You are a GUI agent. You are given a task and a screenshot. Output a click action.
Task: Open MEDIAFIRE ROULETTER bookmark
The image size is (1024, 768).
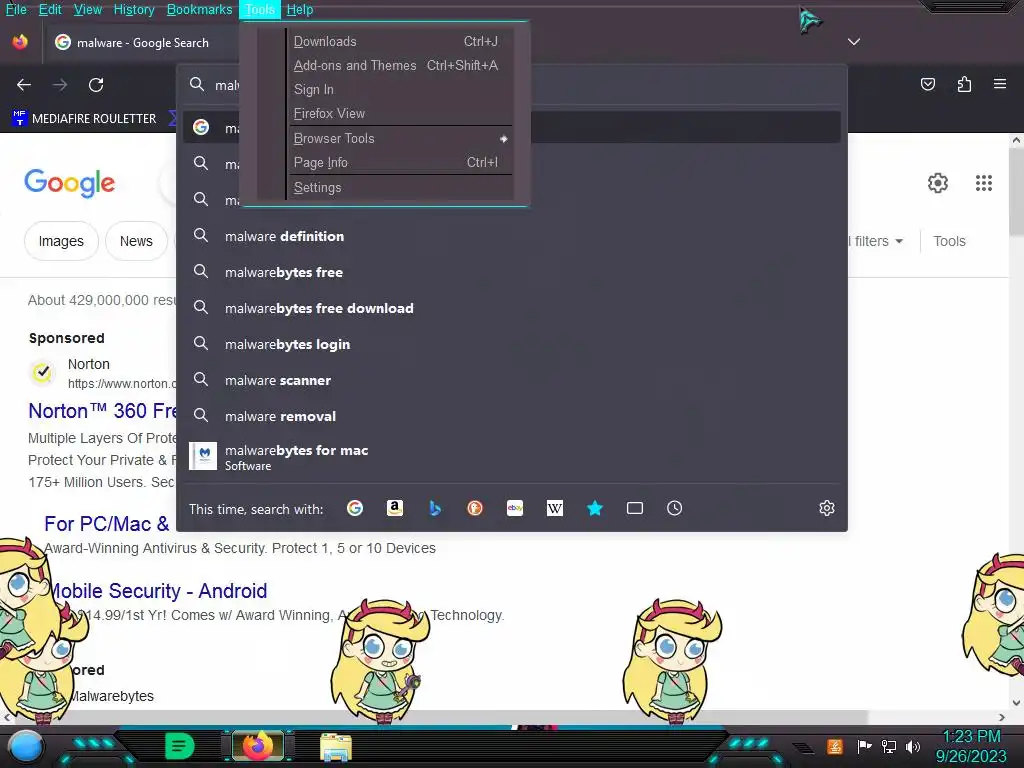click(x=84, y=118)
